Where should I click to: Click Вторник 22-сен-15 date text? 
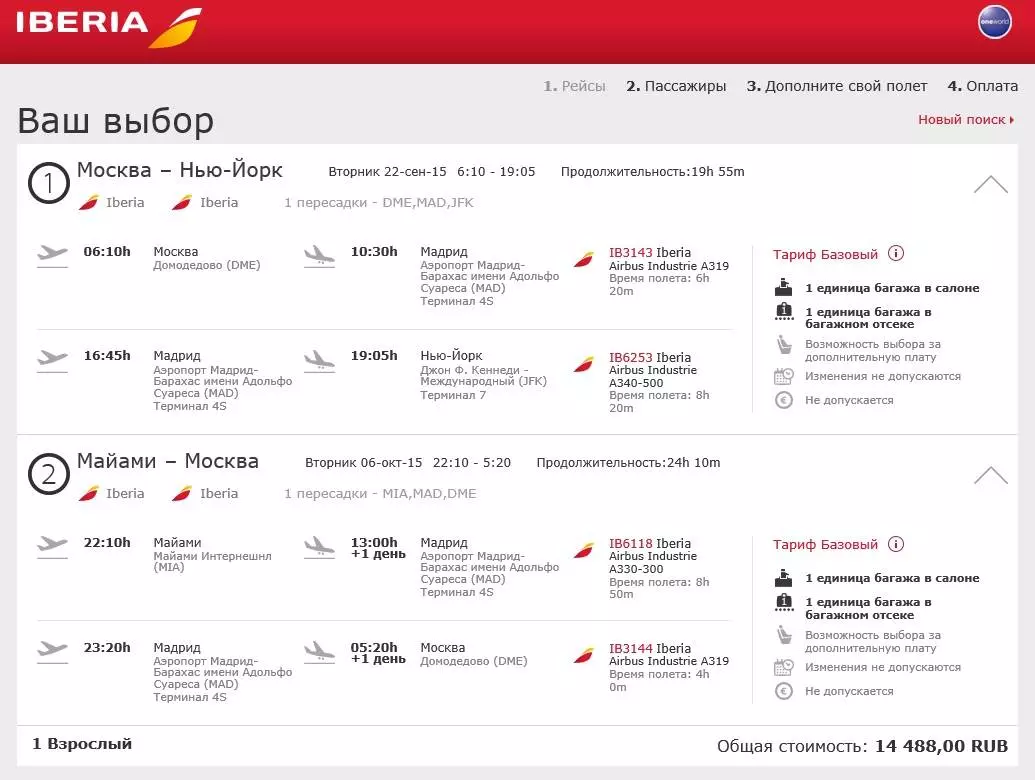tap(387, 172)
